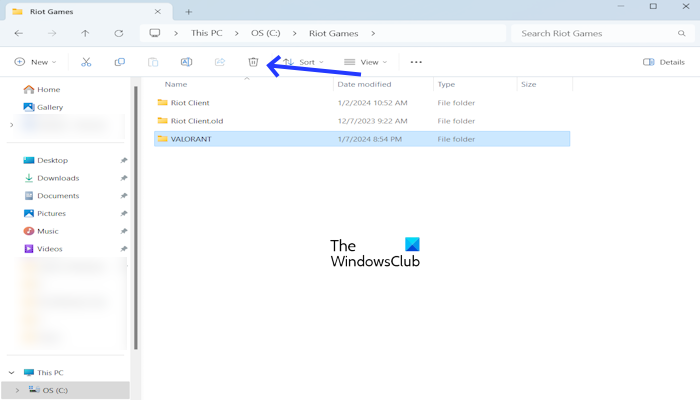This screenshot has width=700, height=400.
Task: Click the search magnifier icon
Action: pos(682,33)
